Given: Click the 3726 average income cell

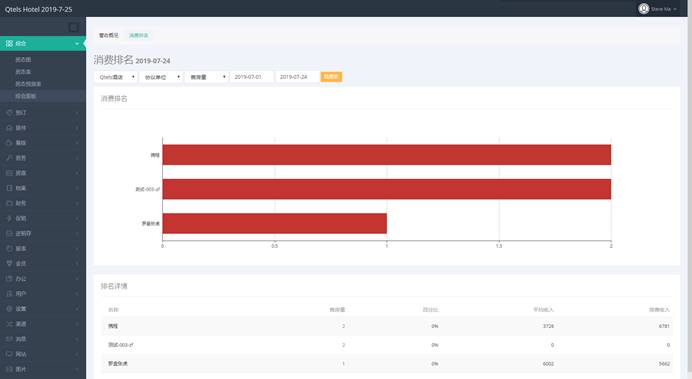Looking at the screenshot, I should [548, 326].
